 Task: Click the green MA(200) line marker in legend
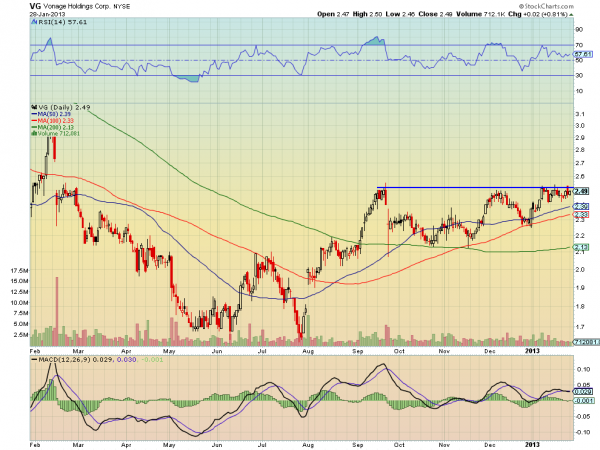point(34,127)
